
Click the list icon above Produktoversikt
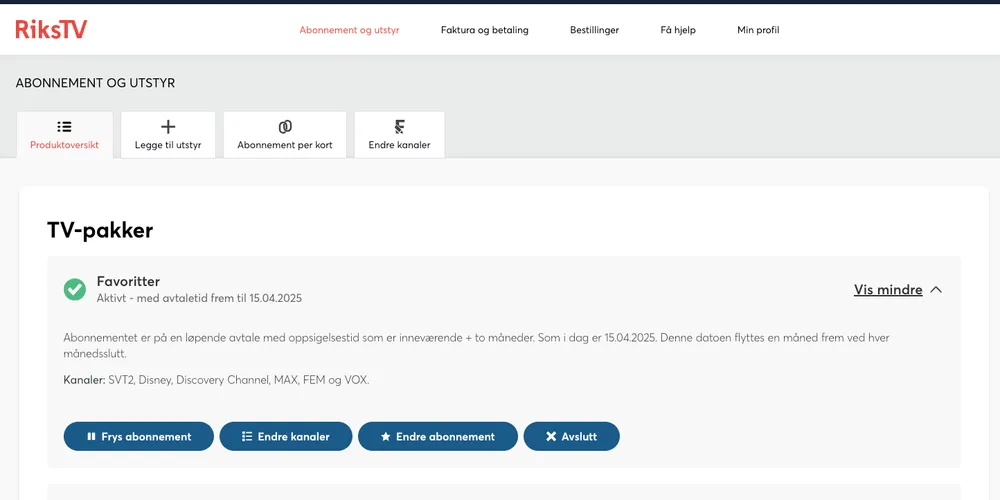click(64, 127)
